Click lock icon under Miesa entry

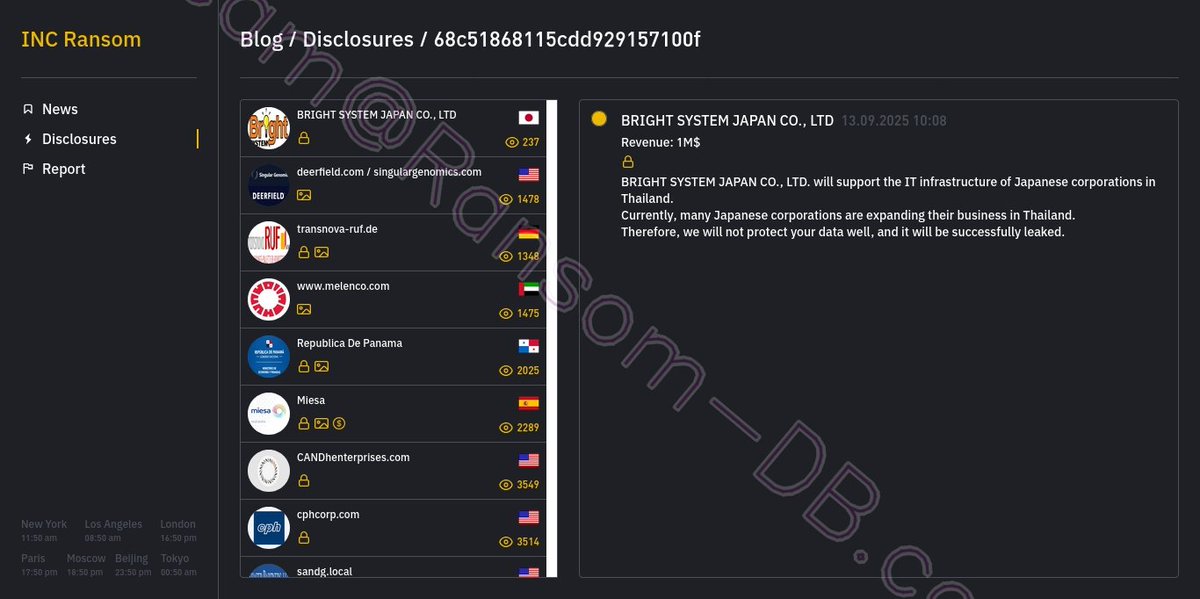[303, 423]
